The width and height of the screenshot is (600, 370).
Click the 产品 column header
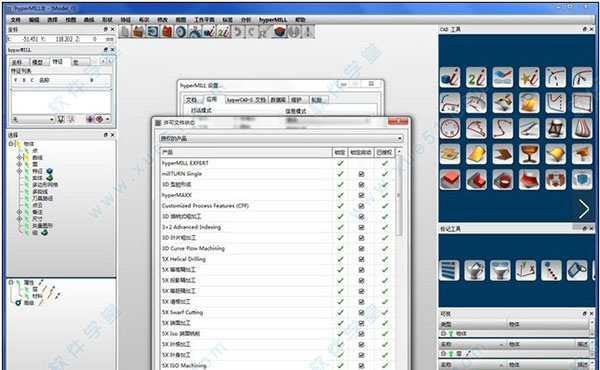(x=246, y=152)
